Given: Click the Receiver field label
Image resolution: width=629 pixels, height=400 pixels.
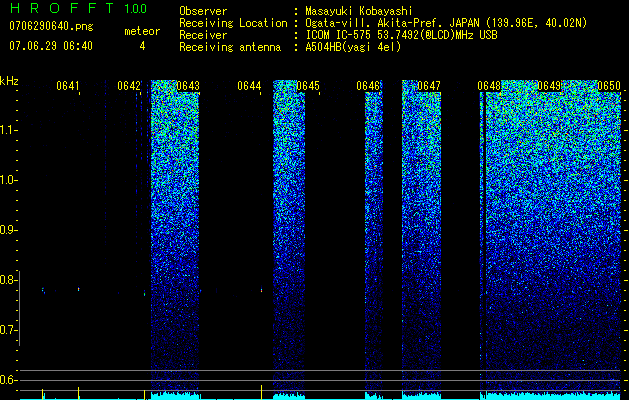Looking at the screenshot, I should pyautogui.click(x=203, y=35).
